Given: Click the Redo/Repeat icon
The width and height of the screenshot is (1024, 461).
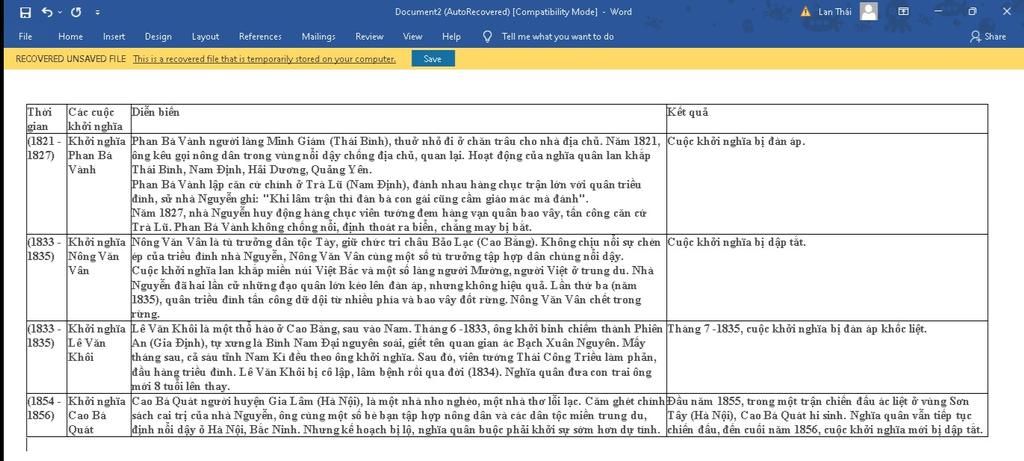Looking at the screenshot, I should tap(76, 12).
